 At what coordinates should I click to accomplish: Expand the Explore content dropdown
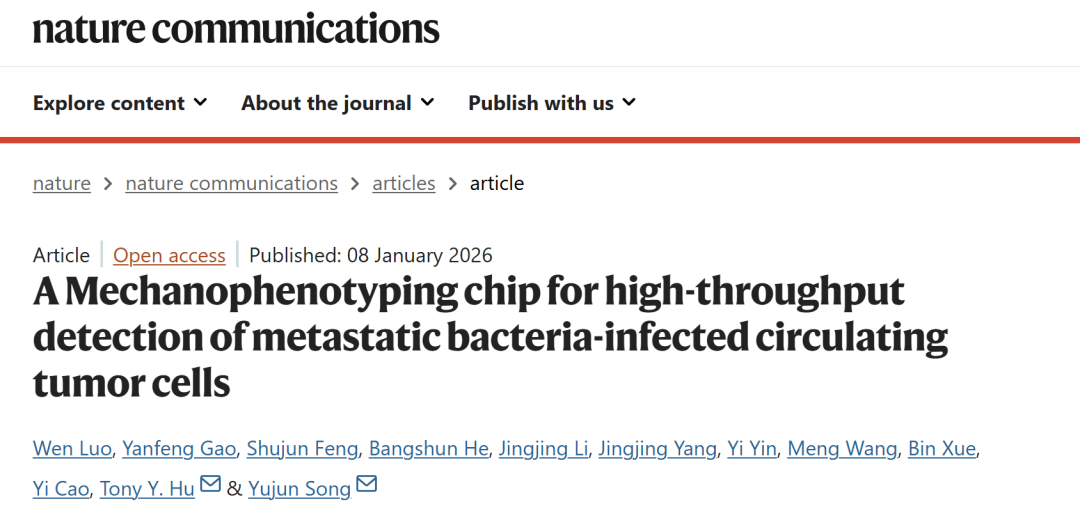[120, 103]
